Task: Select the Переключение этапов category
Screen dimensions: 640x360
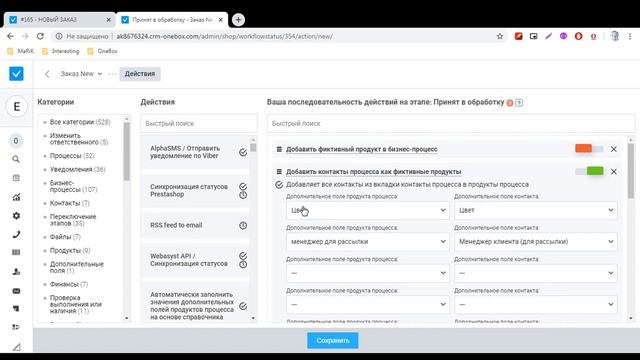Action: (x=73, y=220)
